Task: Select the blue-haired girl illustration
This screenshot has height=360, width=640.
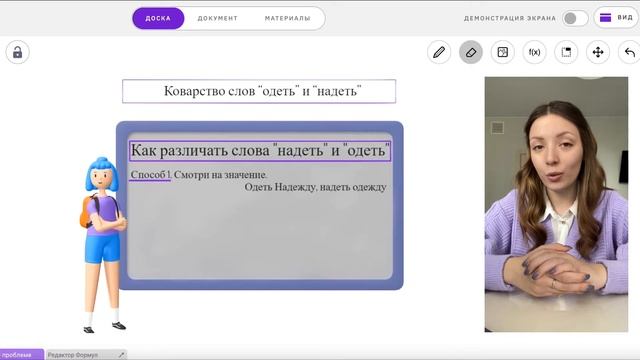Action: click(x=103, y=245)
